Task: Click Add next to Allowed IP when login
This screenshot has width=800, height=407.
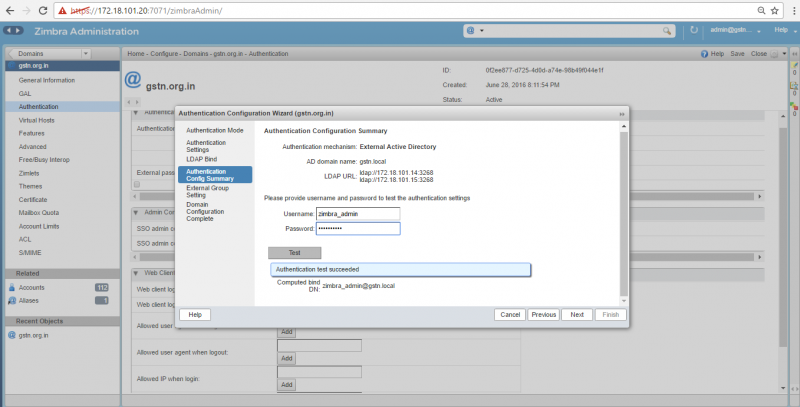Action: [287, 385]
